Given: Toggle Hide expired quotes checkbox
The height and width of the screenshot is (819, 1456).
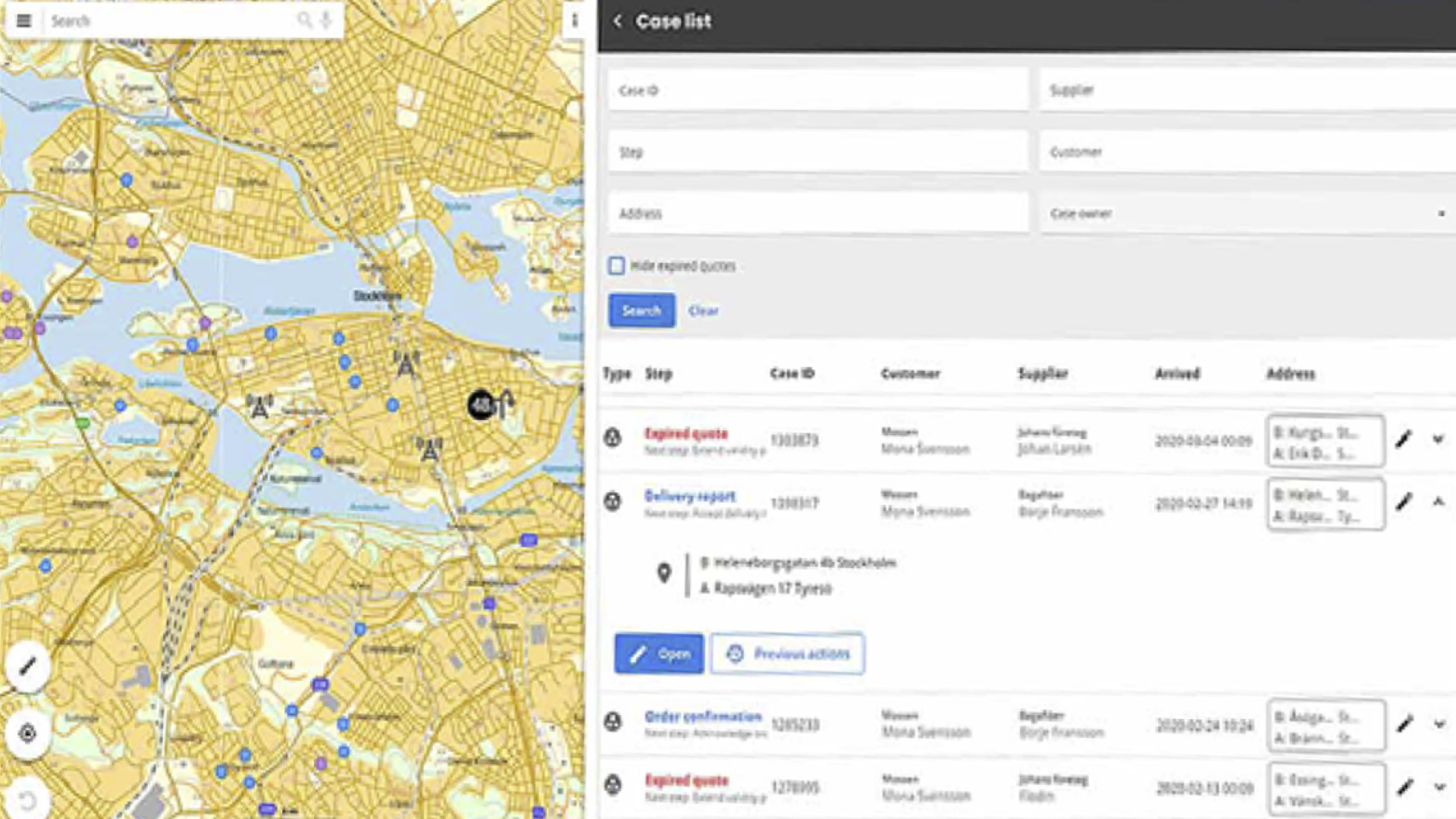Looking at the screenshot, I should 617,265.
